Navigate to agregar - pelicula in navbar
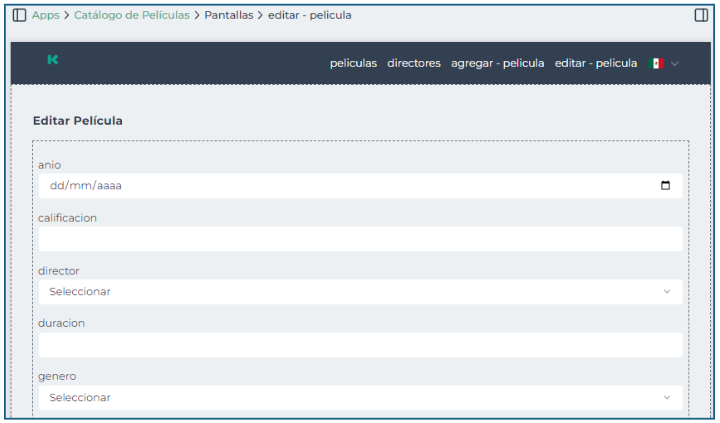This screenshot has height=423, width=720. pos(497,63)
